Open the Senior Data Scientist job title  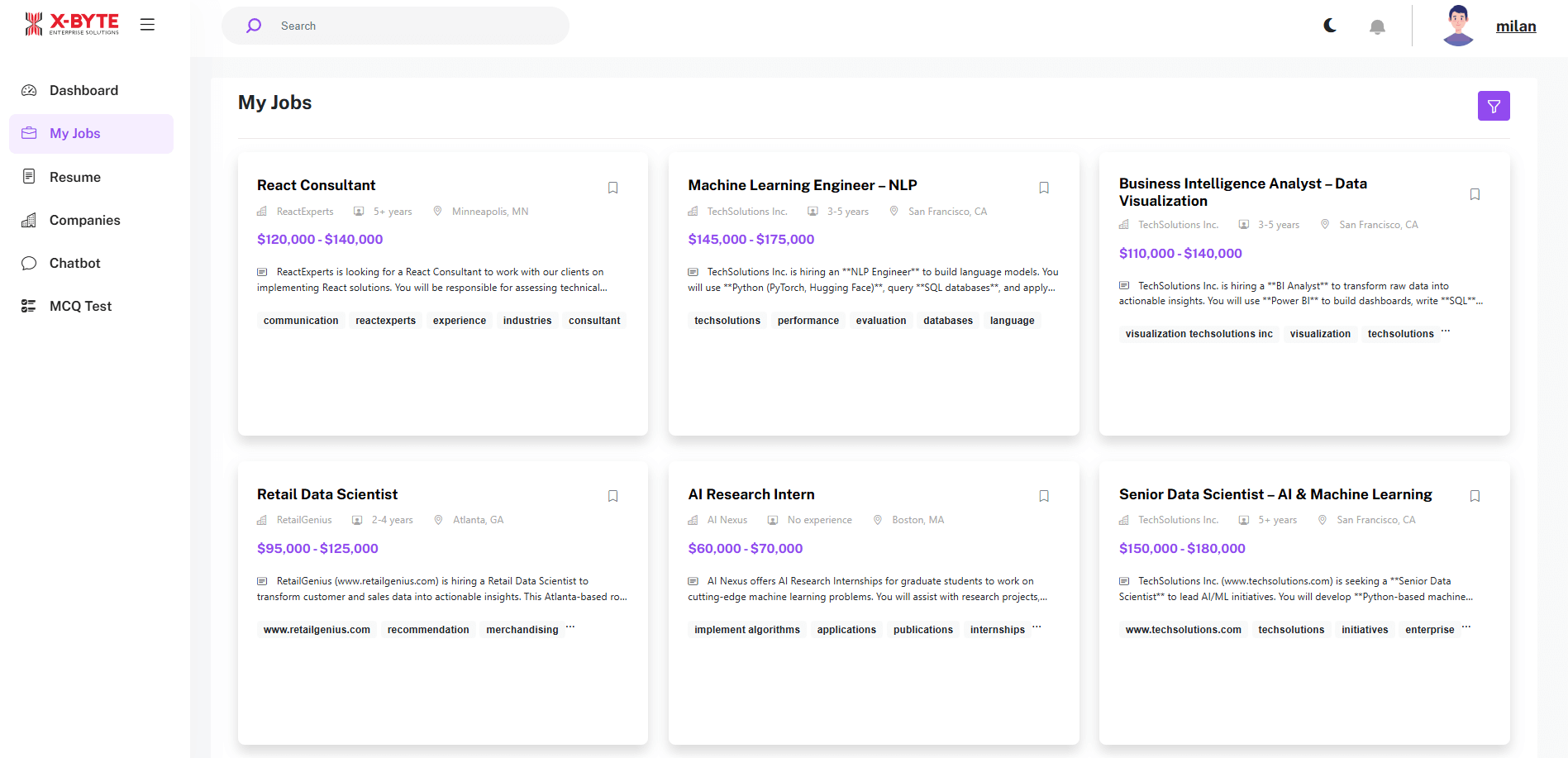point(1275,494)
